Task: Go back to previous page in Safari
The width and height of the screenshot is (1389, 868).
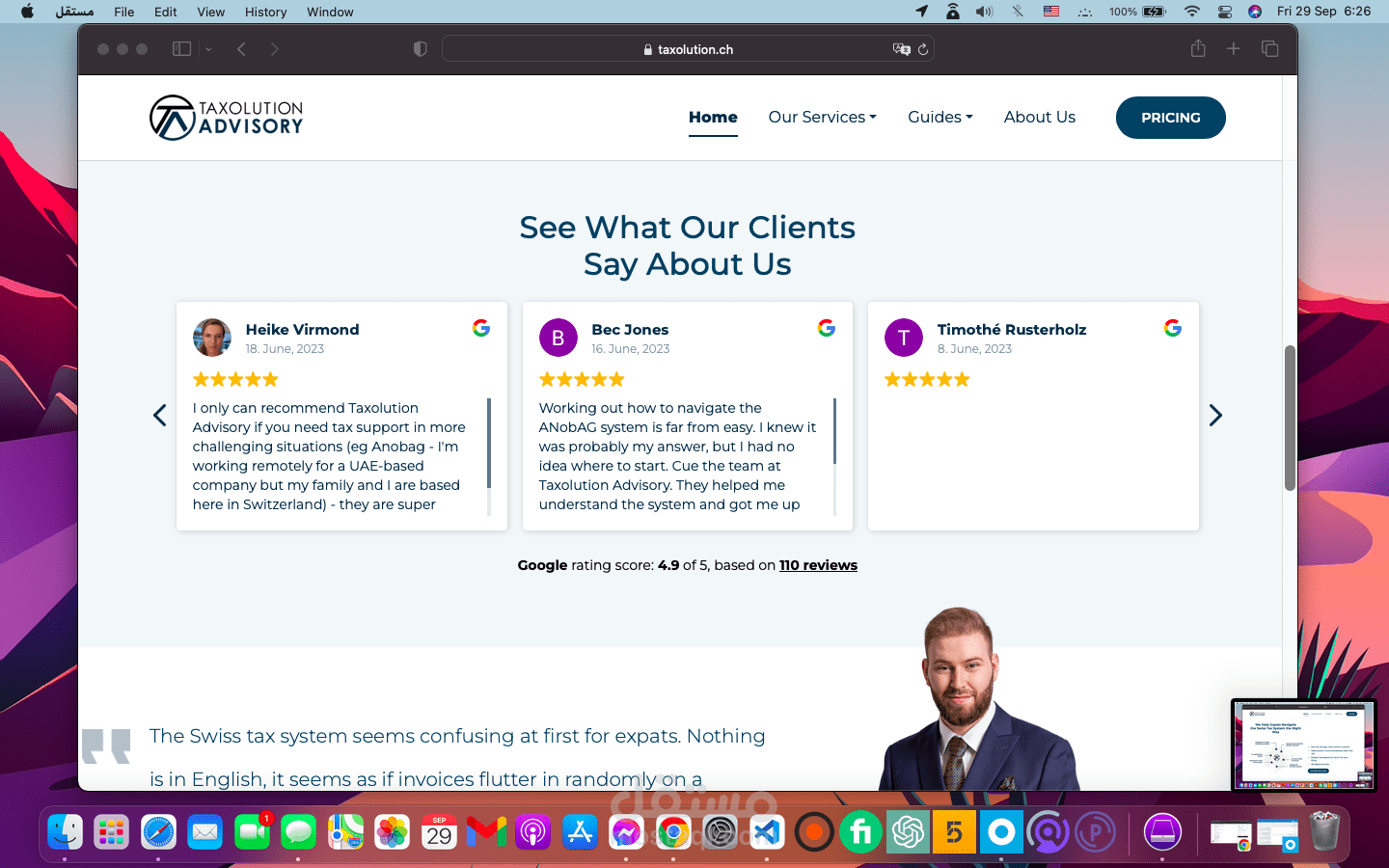Action: click(x=241, y=49)
